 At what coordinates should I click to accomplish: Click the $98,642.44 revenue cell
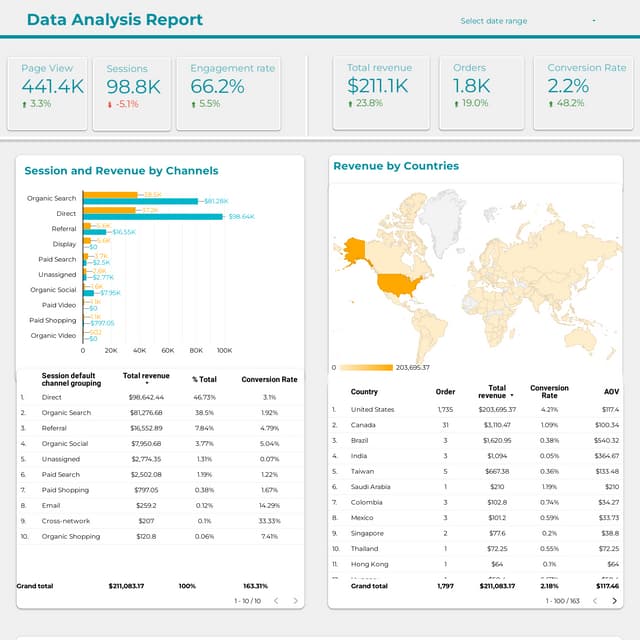146,397
